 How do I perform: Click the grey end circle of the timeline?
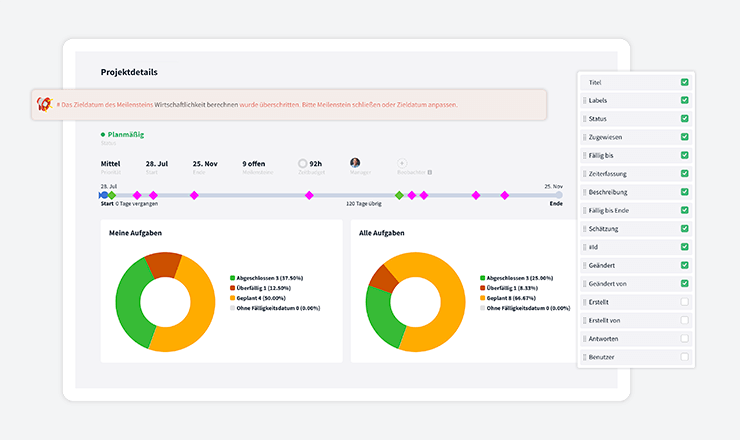click(559, 195)
